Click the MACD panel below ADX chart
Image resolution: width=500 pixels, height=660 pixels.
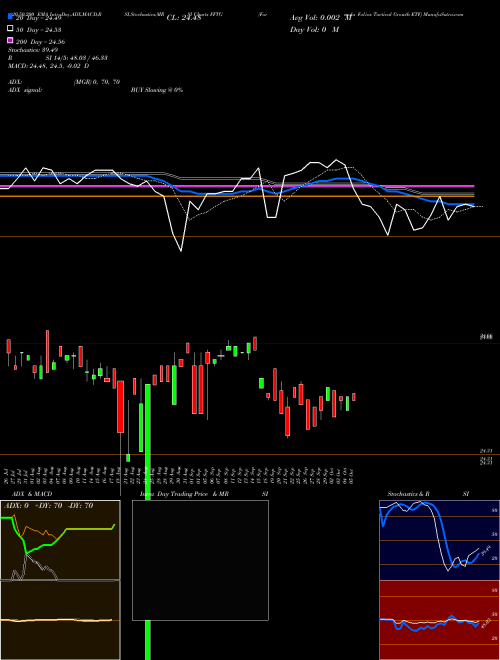click(60, 620)
